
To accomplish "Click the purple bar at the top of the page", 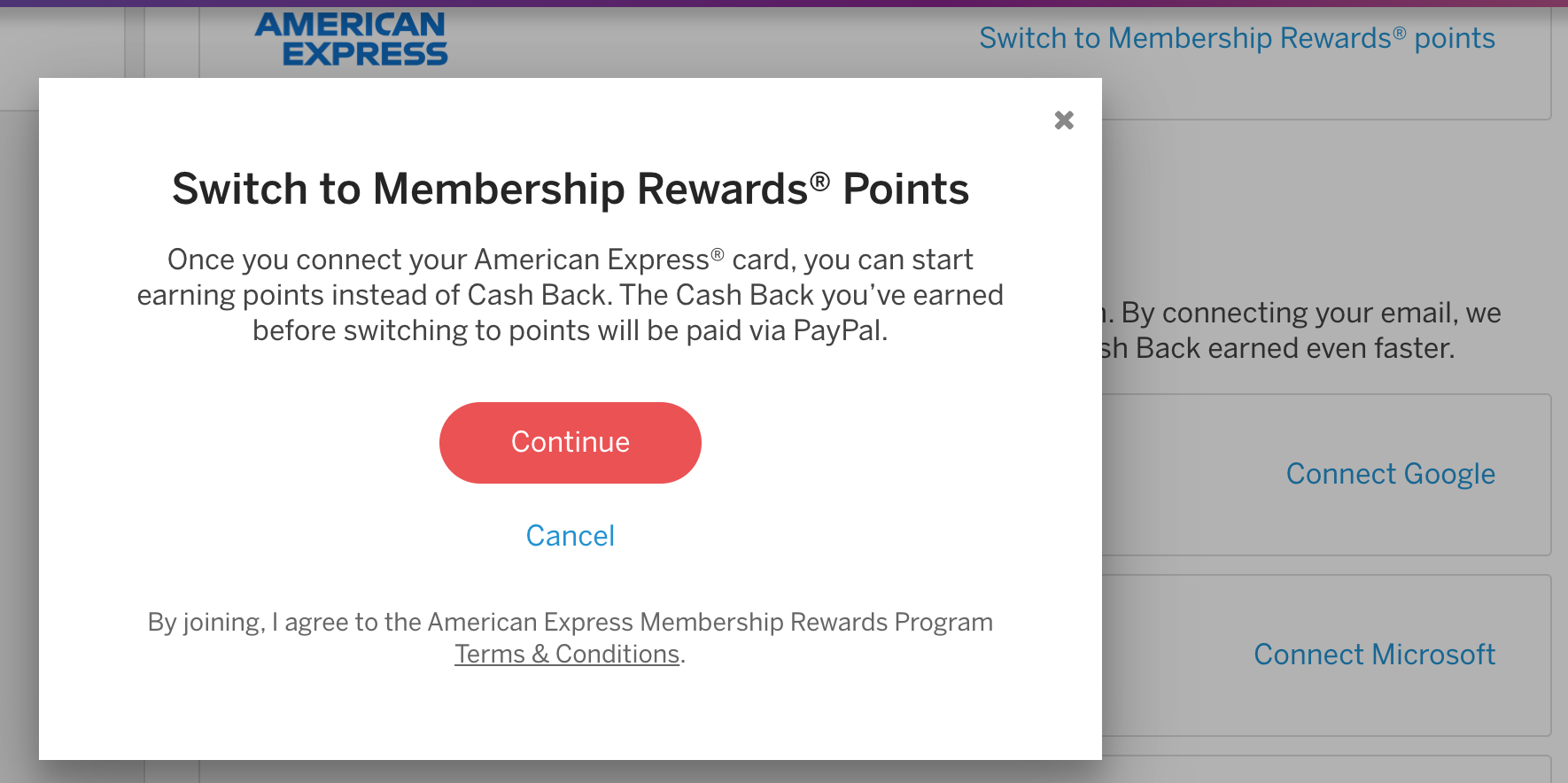I will (784, 3).
